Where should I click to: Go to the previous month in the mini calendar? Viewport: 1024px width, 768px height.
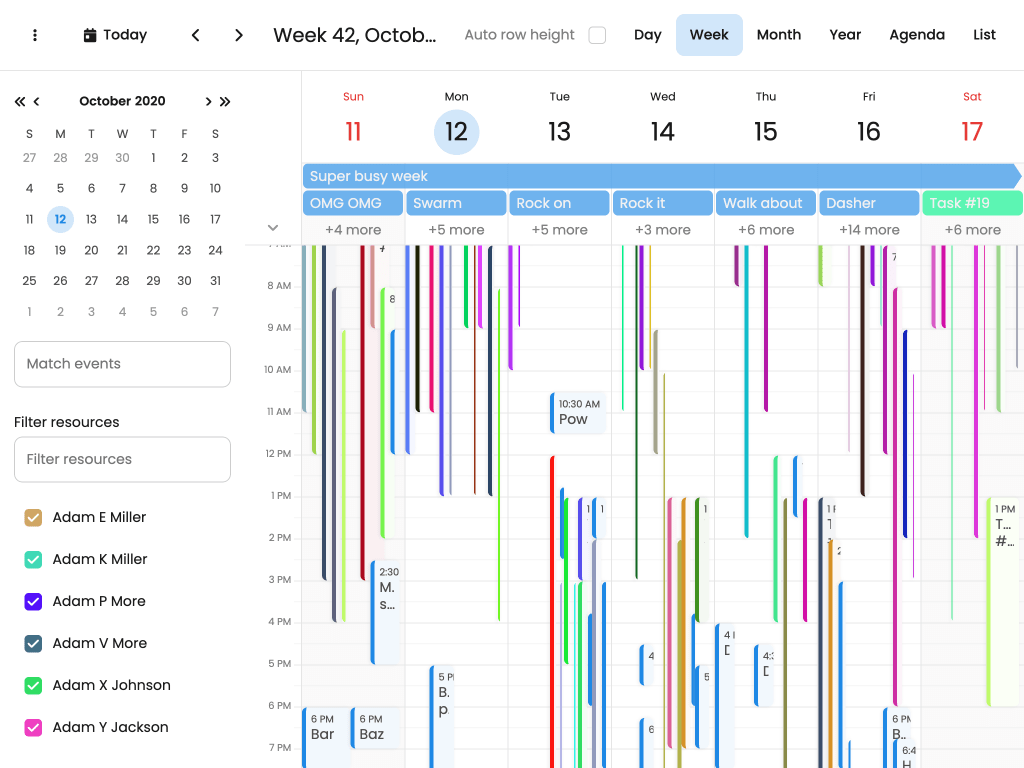click(x=37, y=101)
